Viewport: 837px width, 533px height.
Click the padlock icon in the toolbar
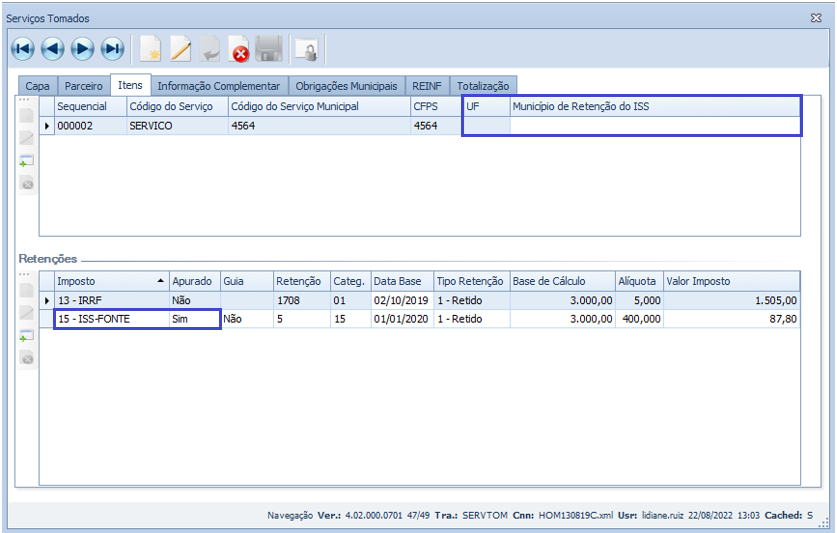pyautogui.click(x=307, y=48)
